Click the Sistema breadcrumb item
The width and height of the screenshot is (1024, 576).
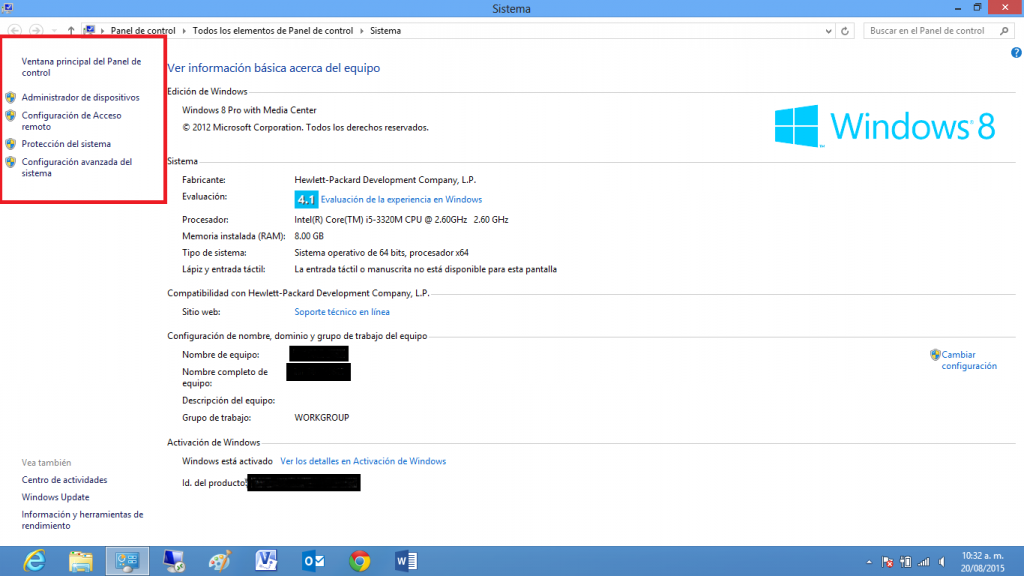385,31
